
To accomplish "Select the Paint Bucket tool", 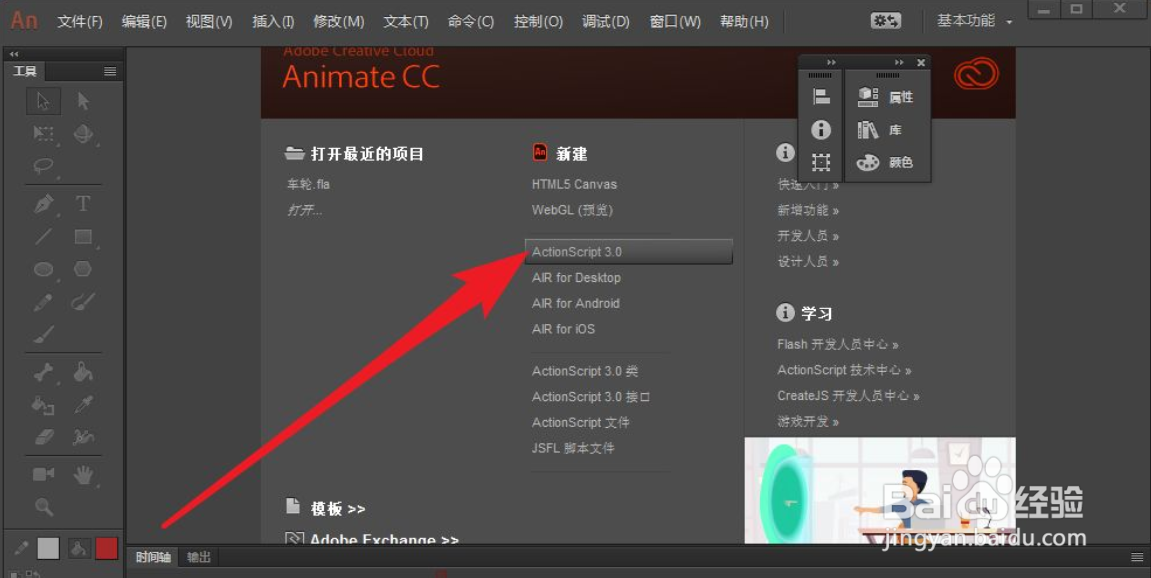I will (83, 372).
